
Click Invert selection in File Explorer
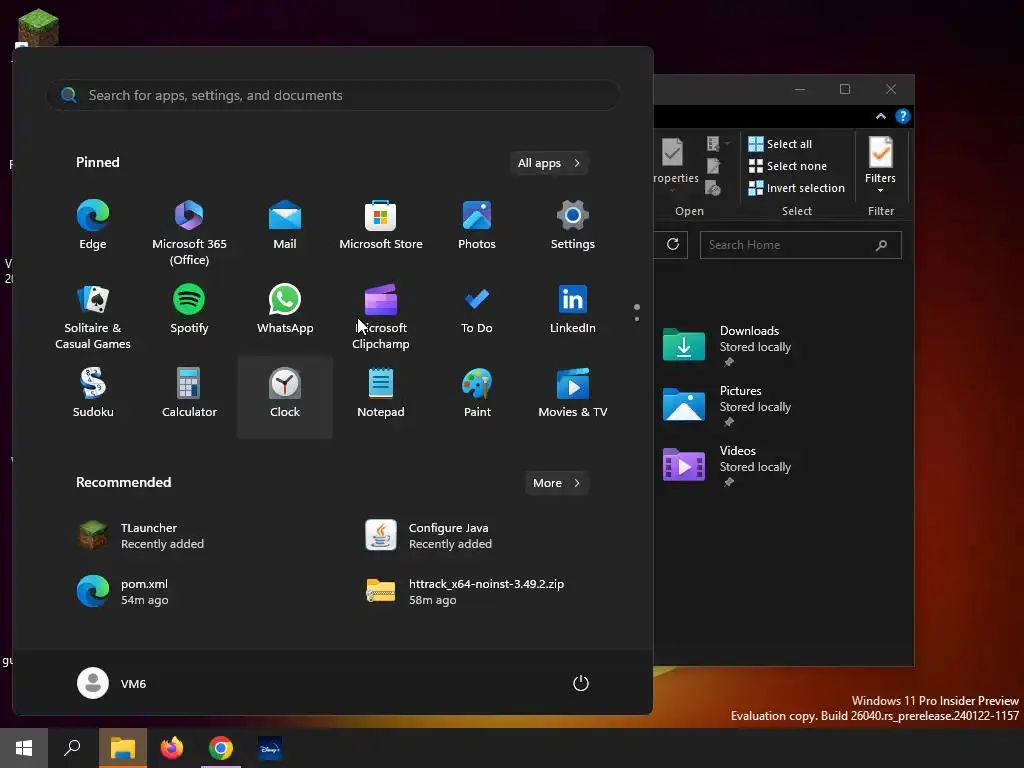pos(797,188)
